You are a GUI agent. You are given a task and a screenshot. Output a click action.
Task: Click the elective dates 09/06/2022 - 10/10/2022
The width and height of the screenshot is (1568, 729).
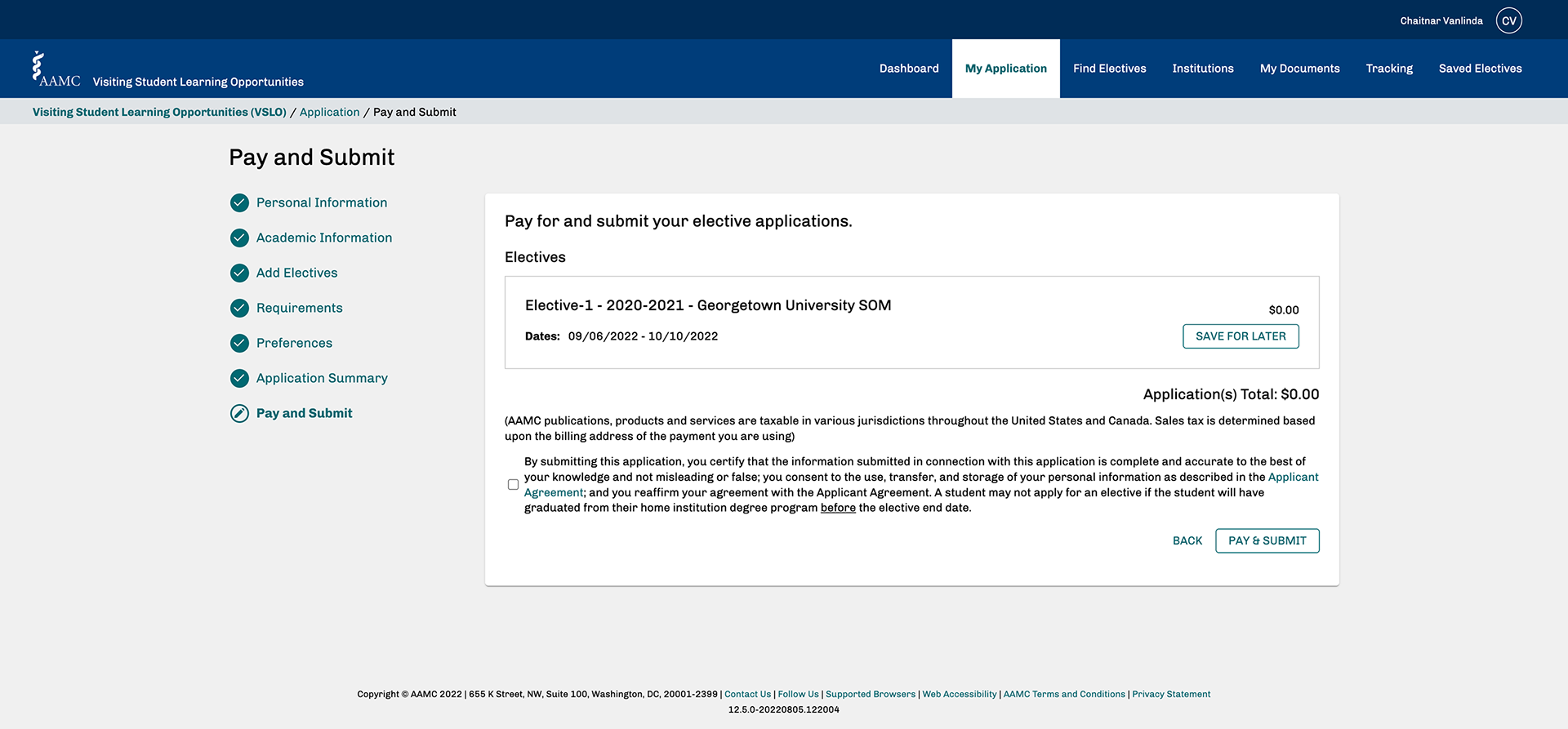click(643, 336)
